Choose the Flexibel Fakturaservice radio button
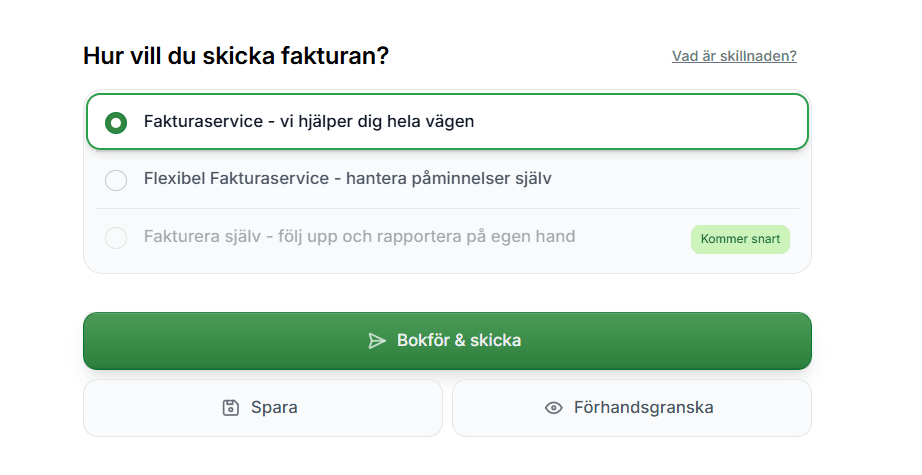 tap(116, 180)
